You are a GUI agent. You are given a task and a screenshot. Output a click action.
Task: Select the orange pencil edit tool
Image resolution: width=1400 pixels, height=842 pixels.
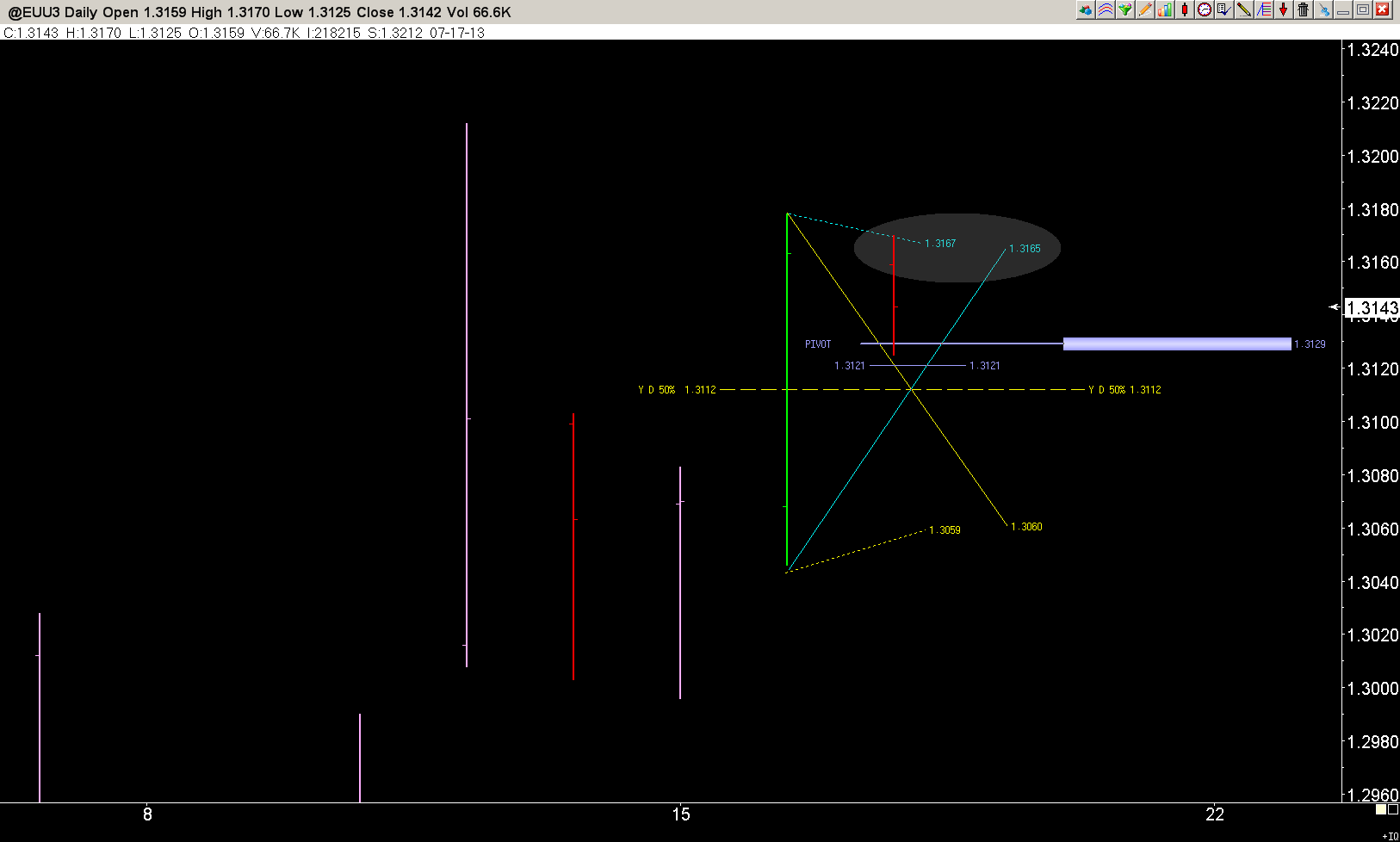click(x=1145, y=9)
